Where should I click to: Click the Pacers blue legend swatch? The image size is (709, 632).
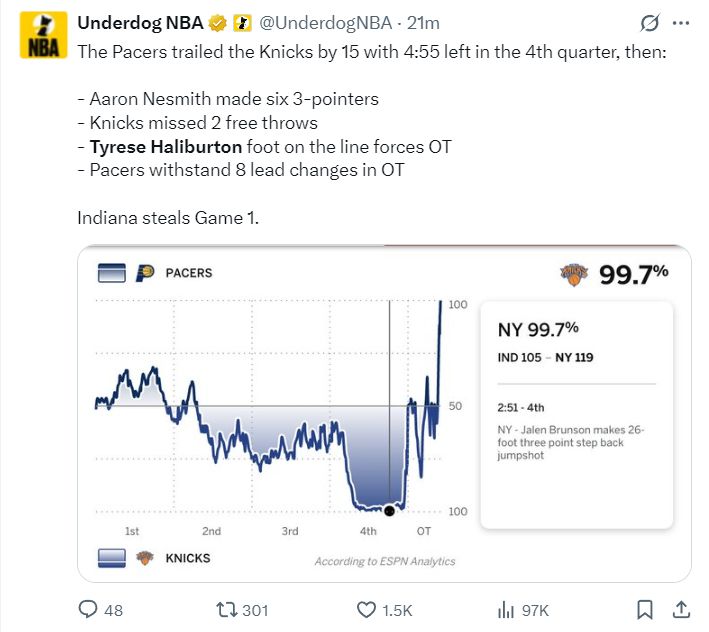coord(112,273)
